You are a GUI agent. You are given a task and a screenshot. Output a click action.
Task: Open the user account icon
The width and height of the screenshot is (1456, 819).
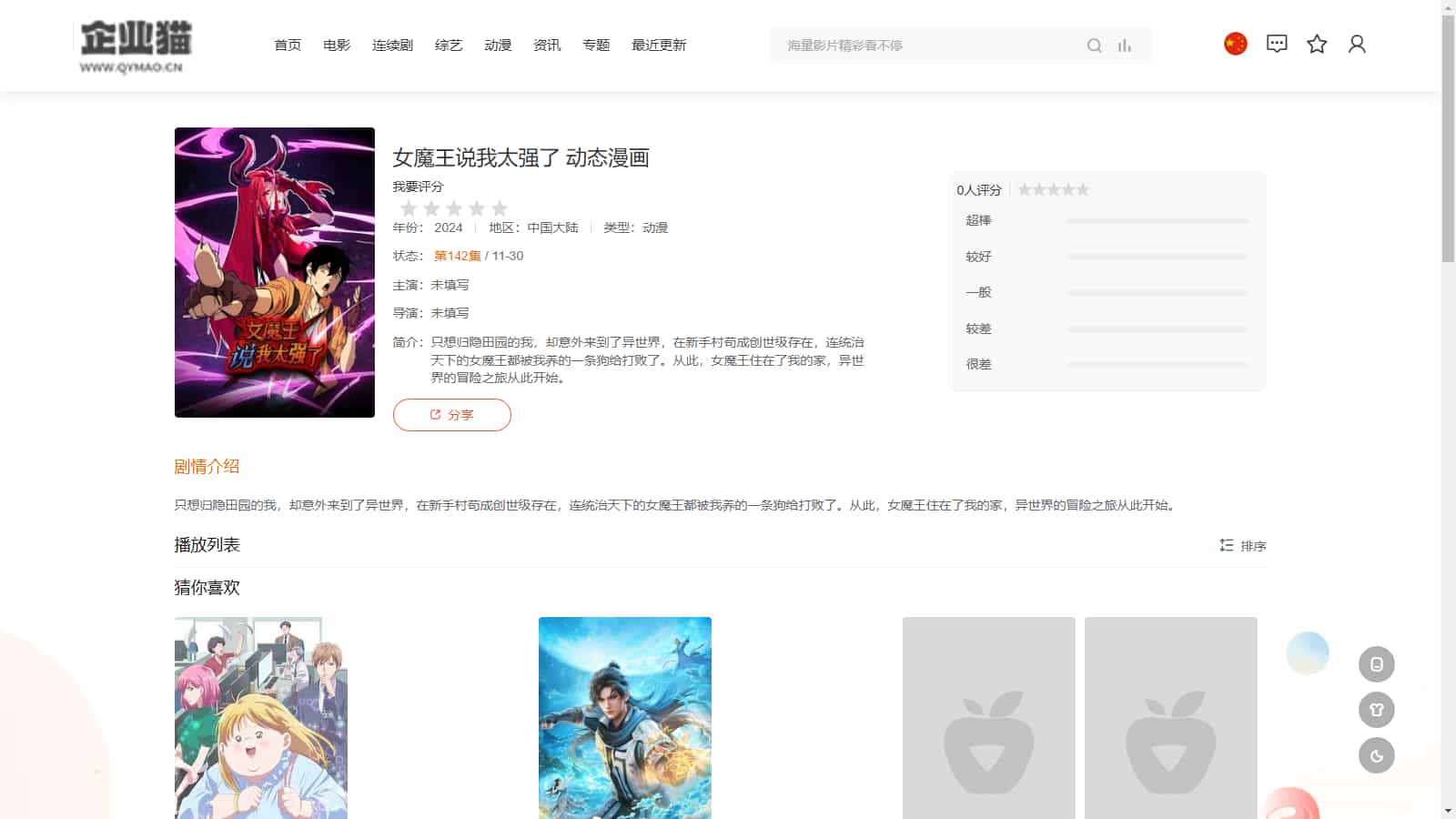(1357, 44)
